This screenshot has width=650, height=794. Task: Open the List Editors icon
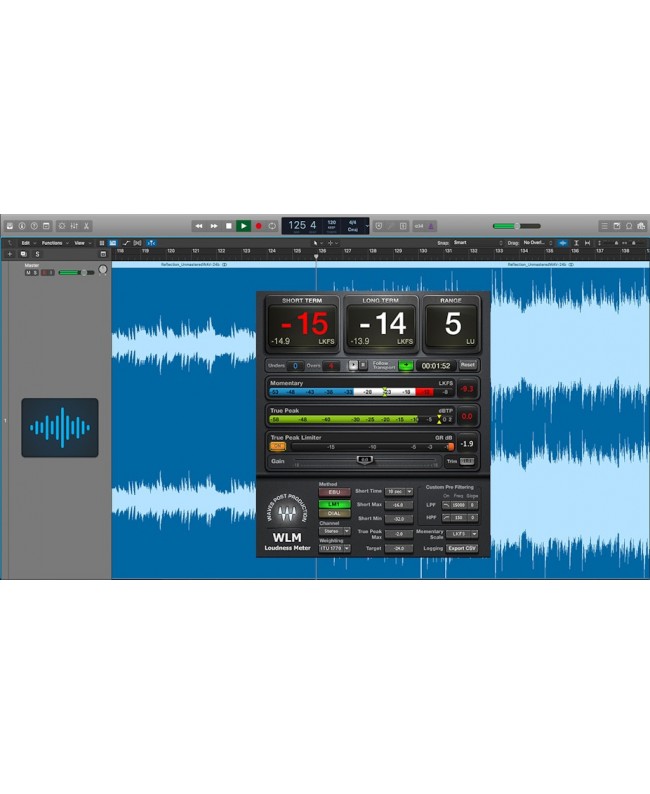604,226
